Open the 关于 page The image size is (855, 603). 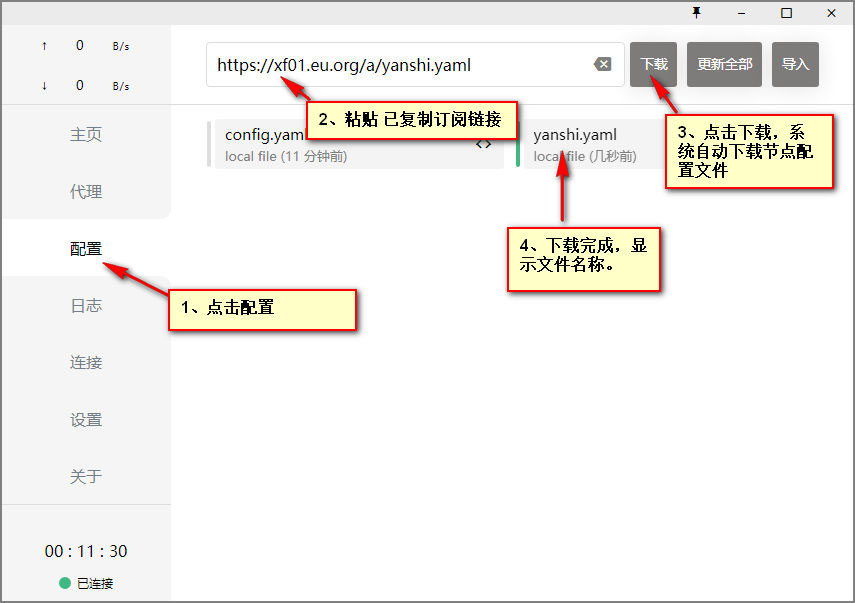tap(86, 477)
